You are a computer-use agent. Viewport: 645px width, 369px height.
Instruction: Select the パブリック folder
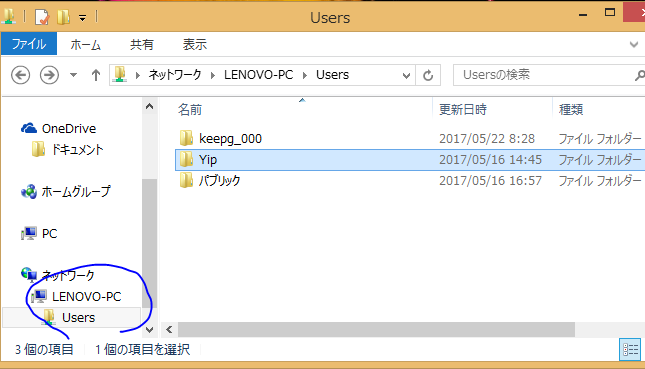coord(219,181)
